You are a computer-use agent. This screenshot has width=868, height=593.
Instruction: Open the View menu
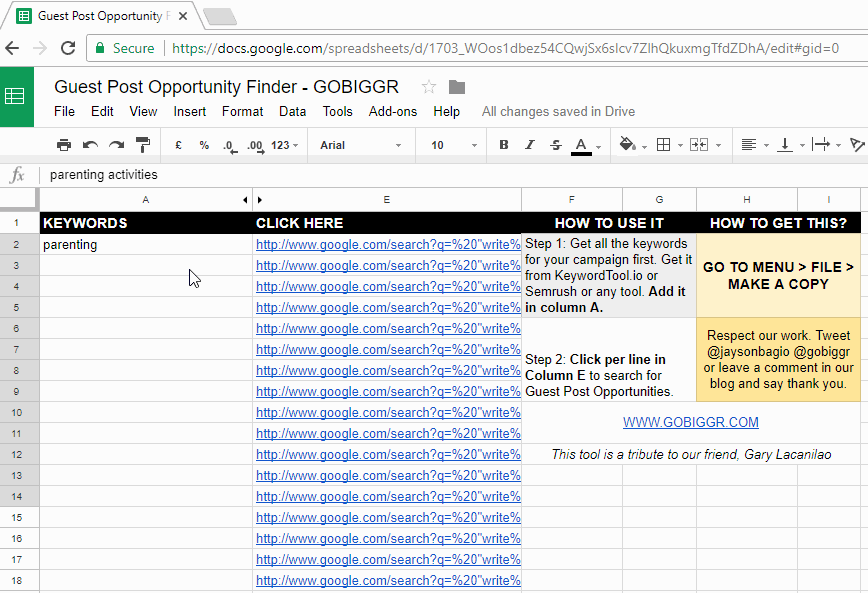[143, 111]
